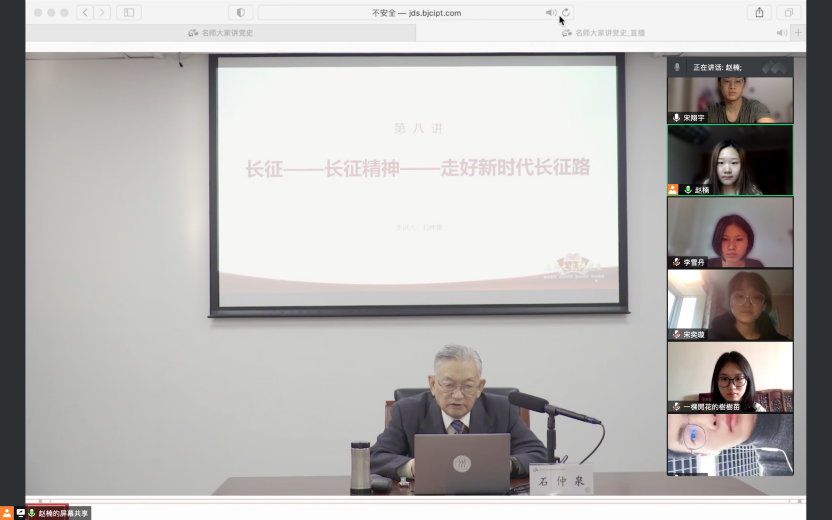Reload the page with refresh icon
This screenshot has height=520, width=832.
click(x=565, y=13)
